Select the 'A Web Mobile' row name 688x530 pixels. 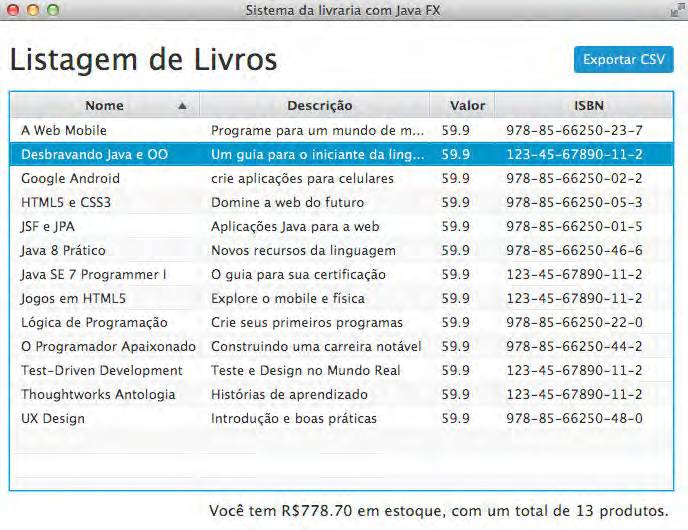pyautogui.click(x=64, y=130)
